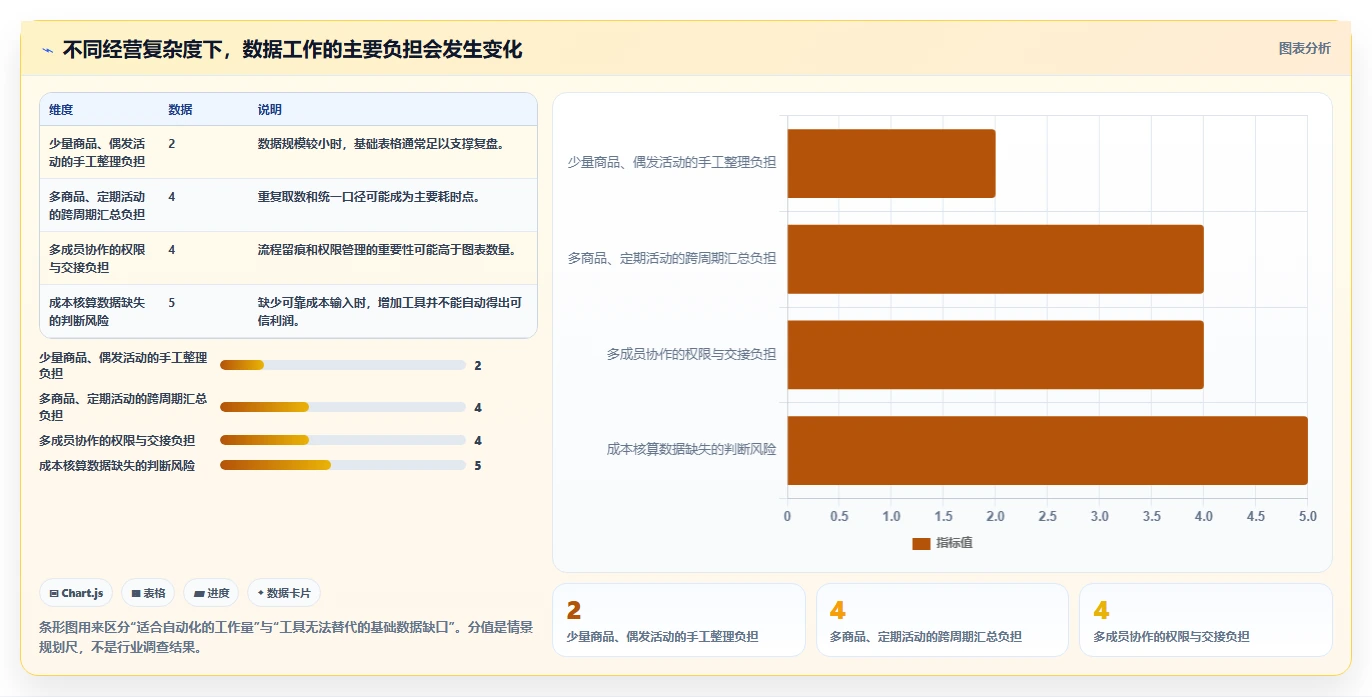
Task: Click the description 数据规模较小时，基础表格通常足以支撑复盘
Action: [x=381, y=143]
